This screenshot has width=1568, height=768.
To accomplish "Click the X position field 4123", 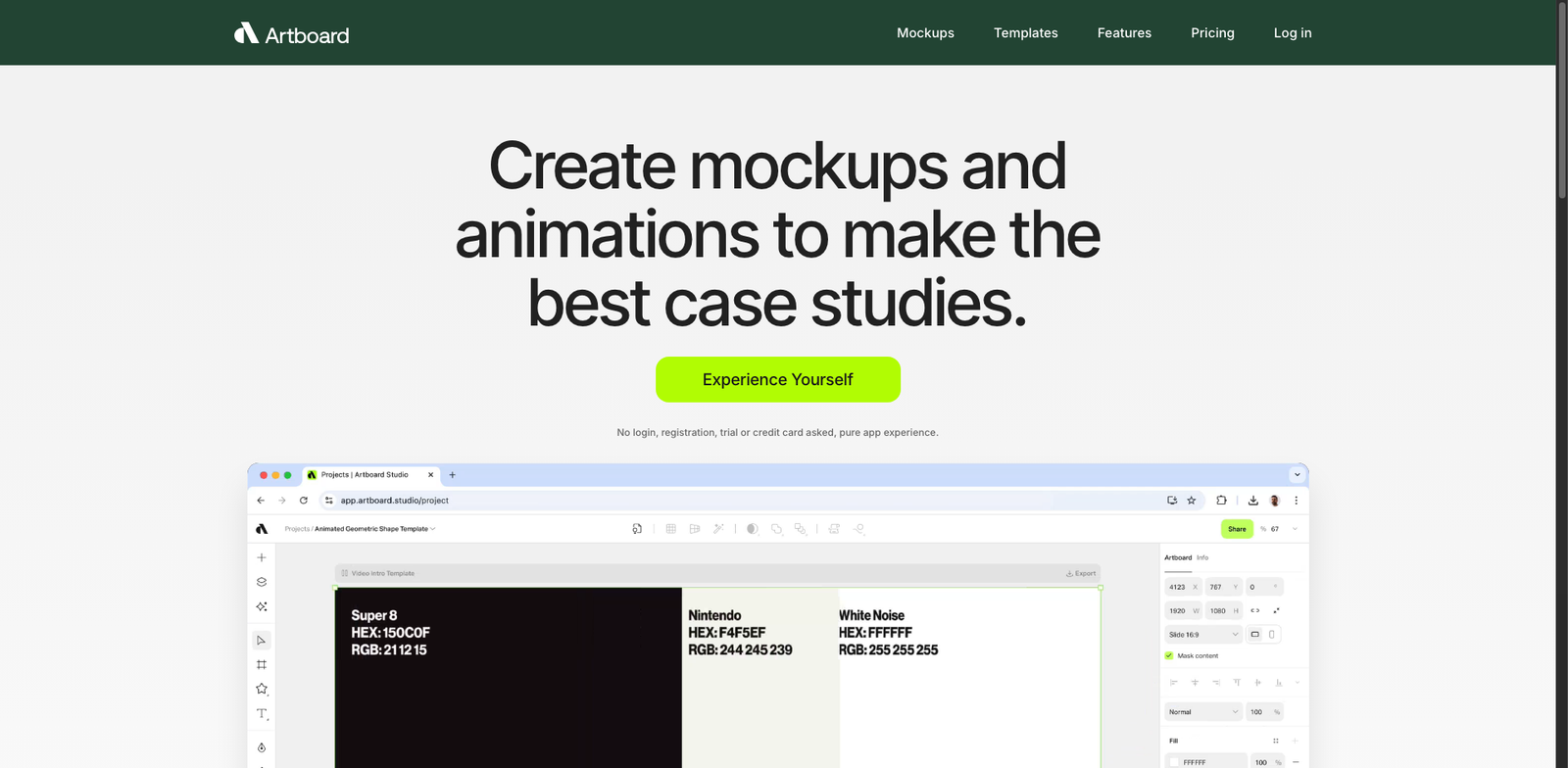I will pos(1183,587).
